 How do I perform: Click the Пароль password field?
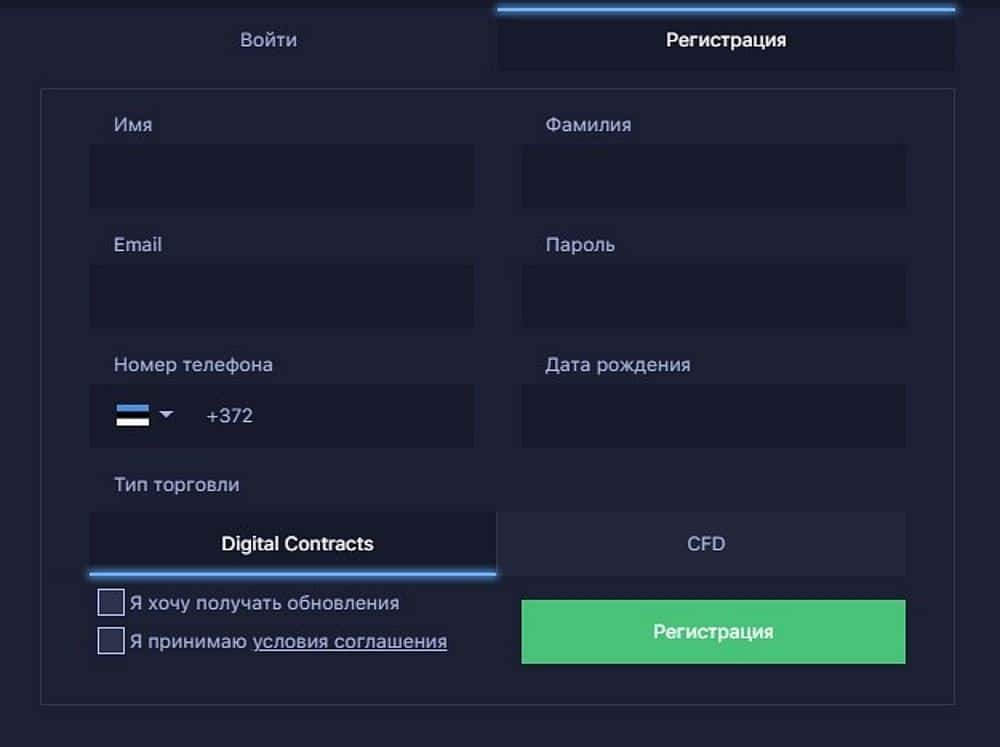pyautogui.click(x=713, y=296)
